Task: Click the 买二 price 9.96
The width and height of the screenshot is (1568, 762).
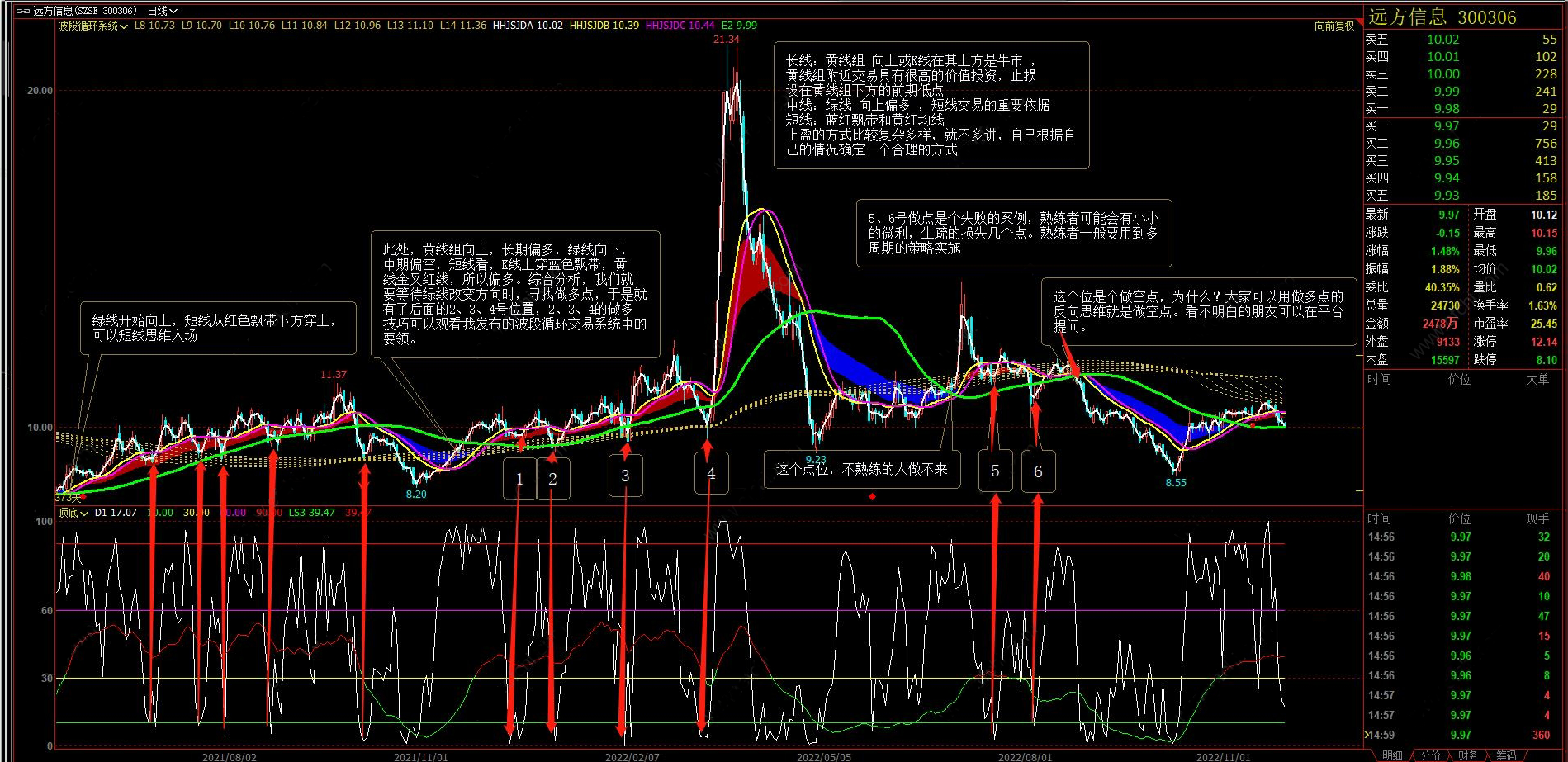Action: [x=1447, y=143]
